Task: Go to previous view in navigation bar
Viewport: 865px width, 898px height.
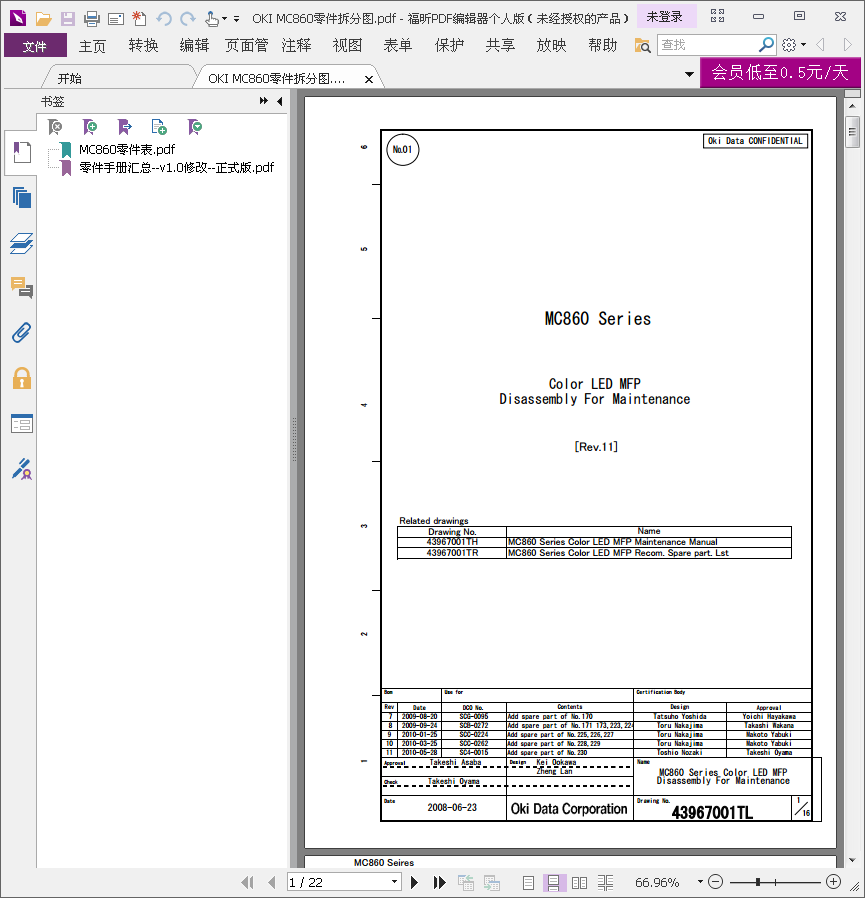Action: click(465, 883)
